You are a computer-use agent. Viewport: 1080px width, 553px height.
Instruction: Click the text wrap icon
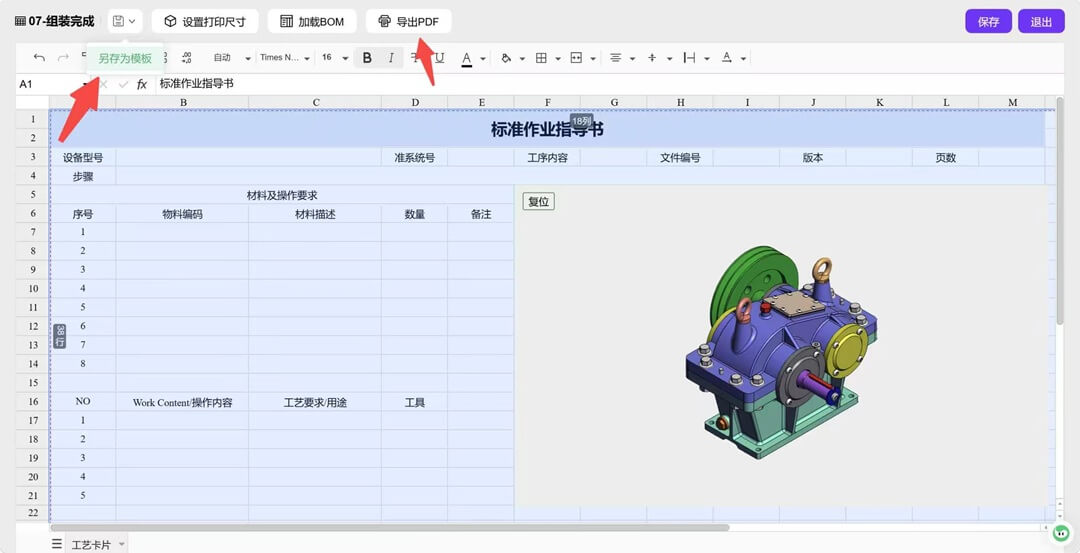point(689,58)
